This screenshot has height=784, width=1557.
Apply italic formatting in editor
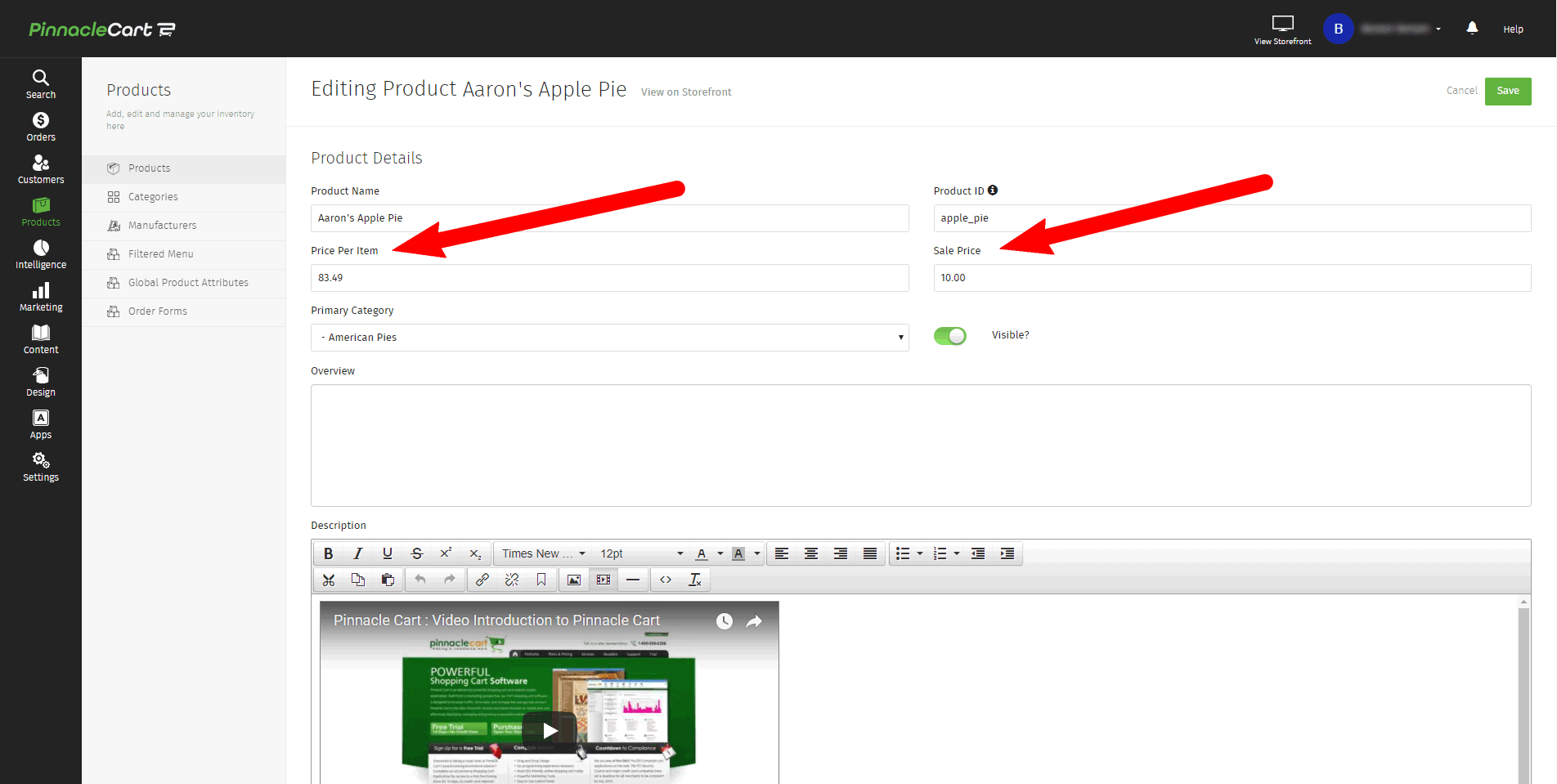(x=357, y=553)
